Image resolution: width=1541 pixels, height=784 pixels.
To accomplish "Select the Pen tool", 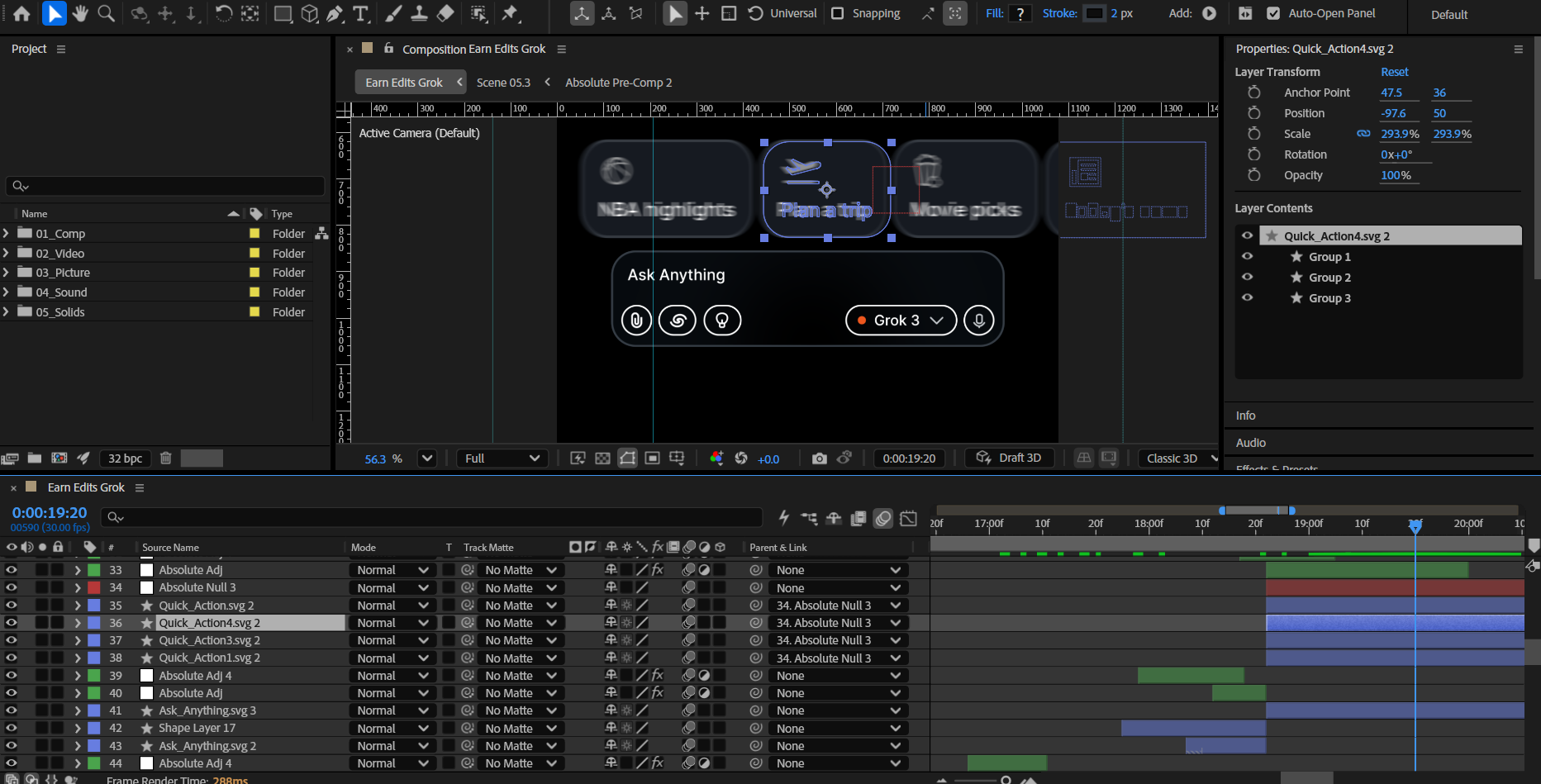I will (x=335, y=13).
